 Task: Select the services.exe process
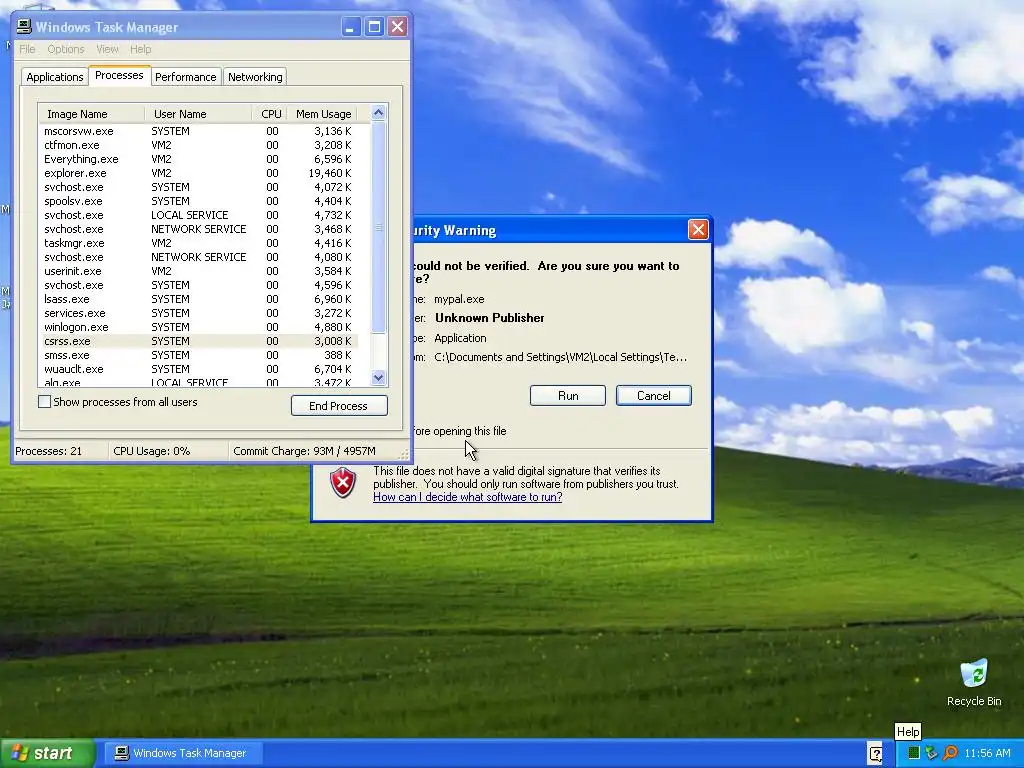199,313
